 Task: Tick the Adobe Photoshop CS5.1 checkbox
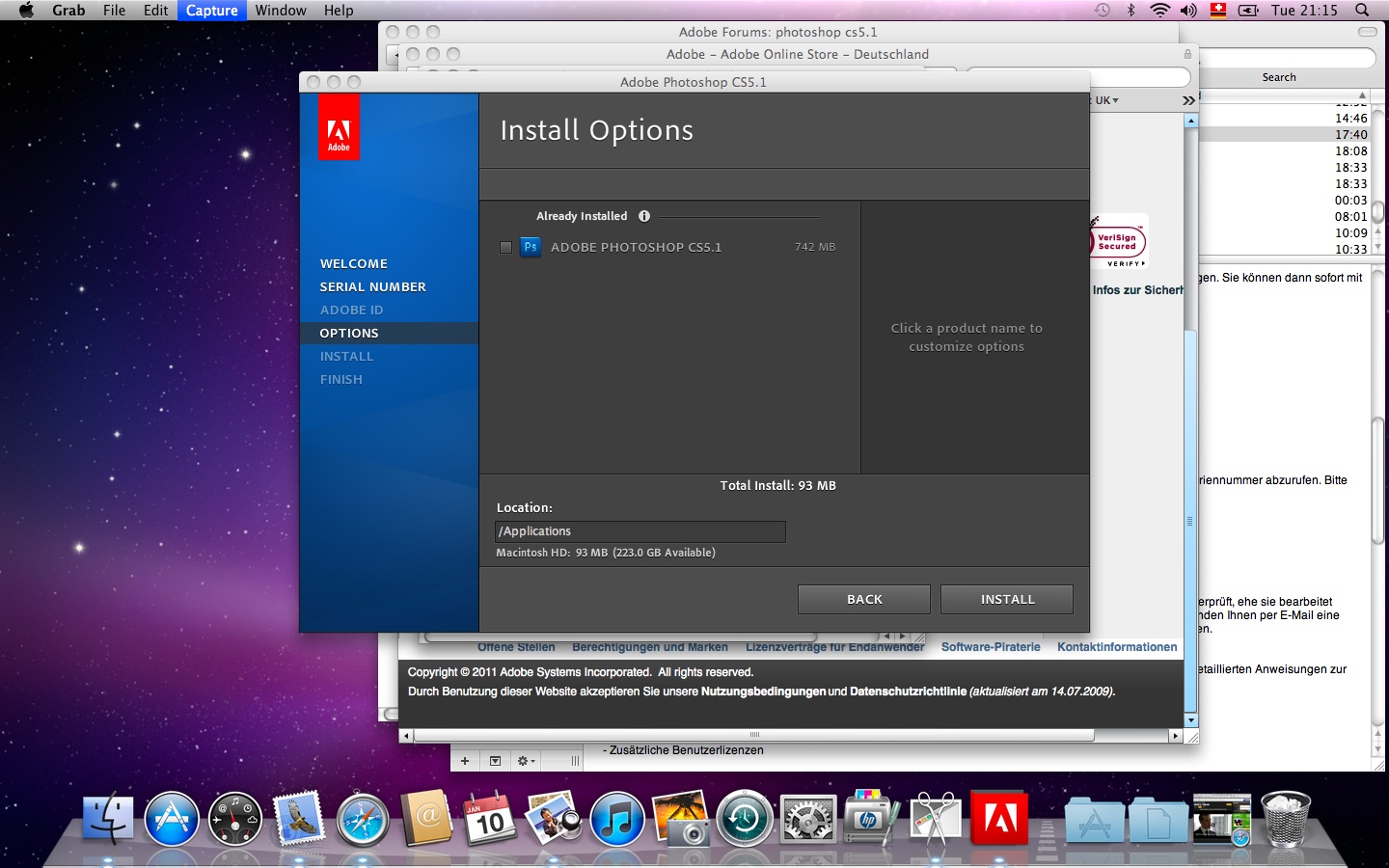coord(505,248)
